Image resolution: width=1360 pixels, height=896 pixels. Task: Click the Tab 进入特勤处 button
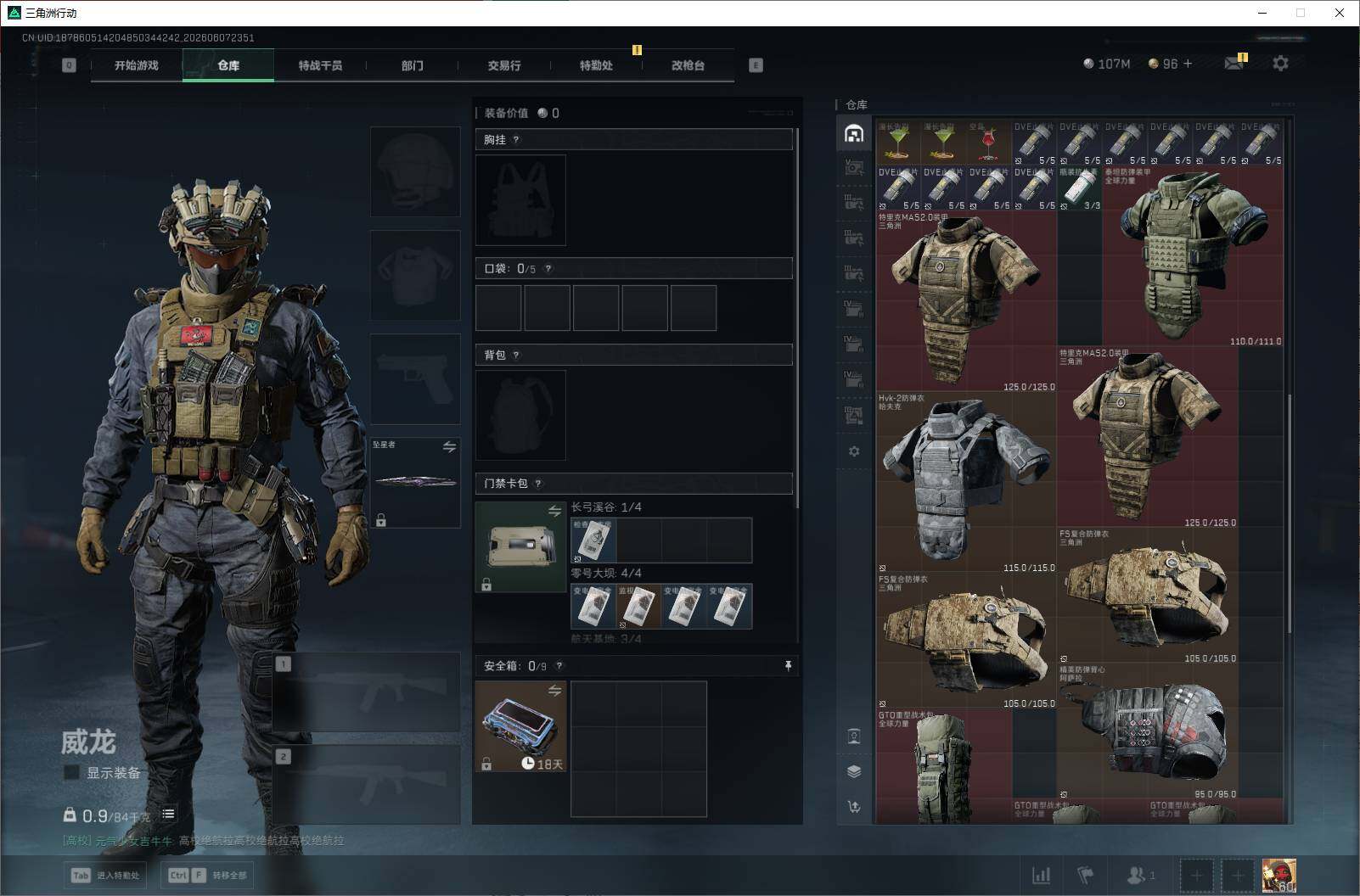106,875
